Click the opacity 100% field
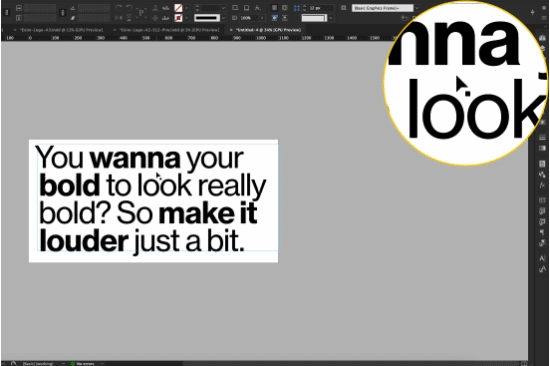 pyautogui.click(x=248, y=18)
